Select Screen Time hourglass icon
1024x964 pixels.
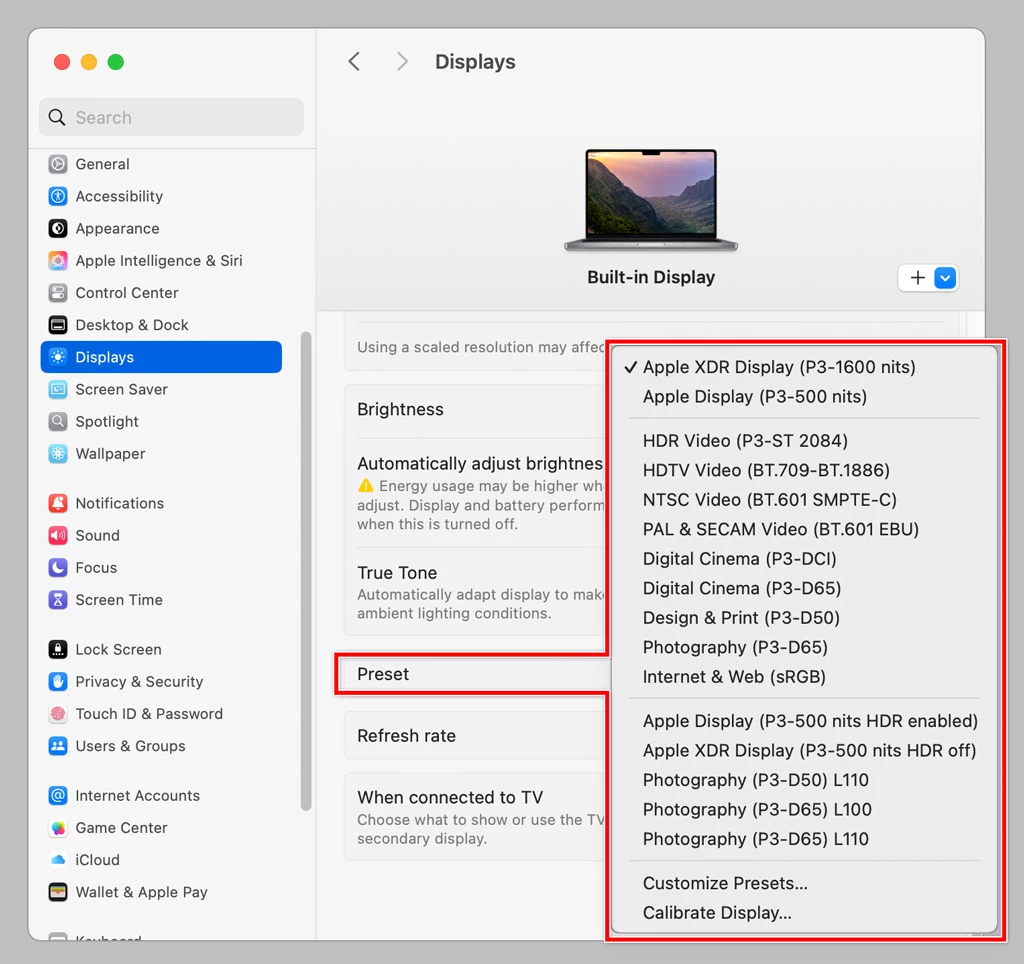(58, 600)
